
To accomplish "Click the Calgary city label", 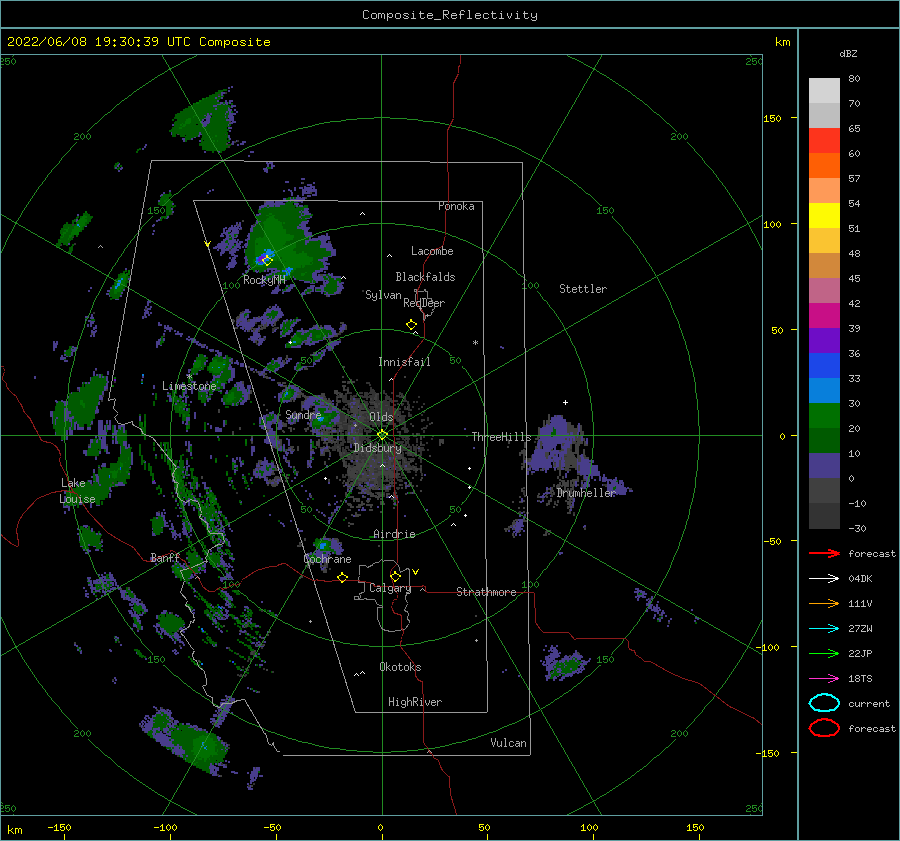I will pos(390,588).
